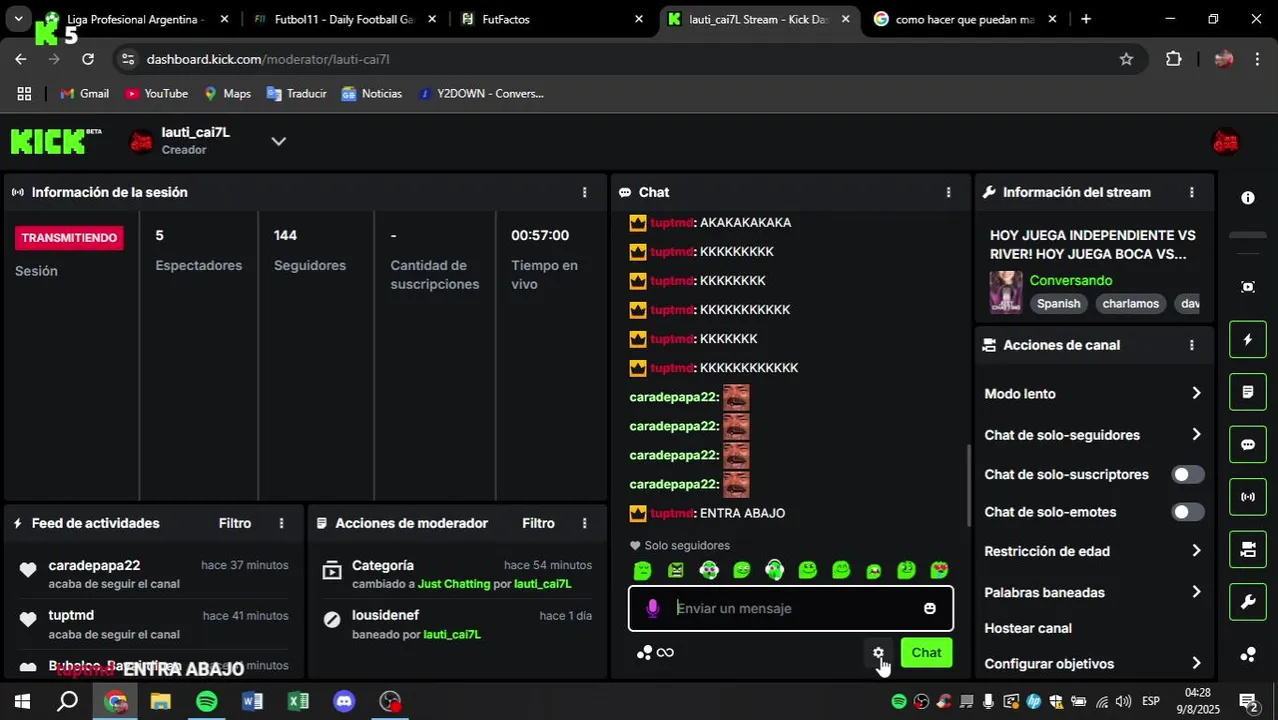Toggle the broadcast signal widget in right sidebar
1278x720 pixels.
point(1248,497)
